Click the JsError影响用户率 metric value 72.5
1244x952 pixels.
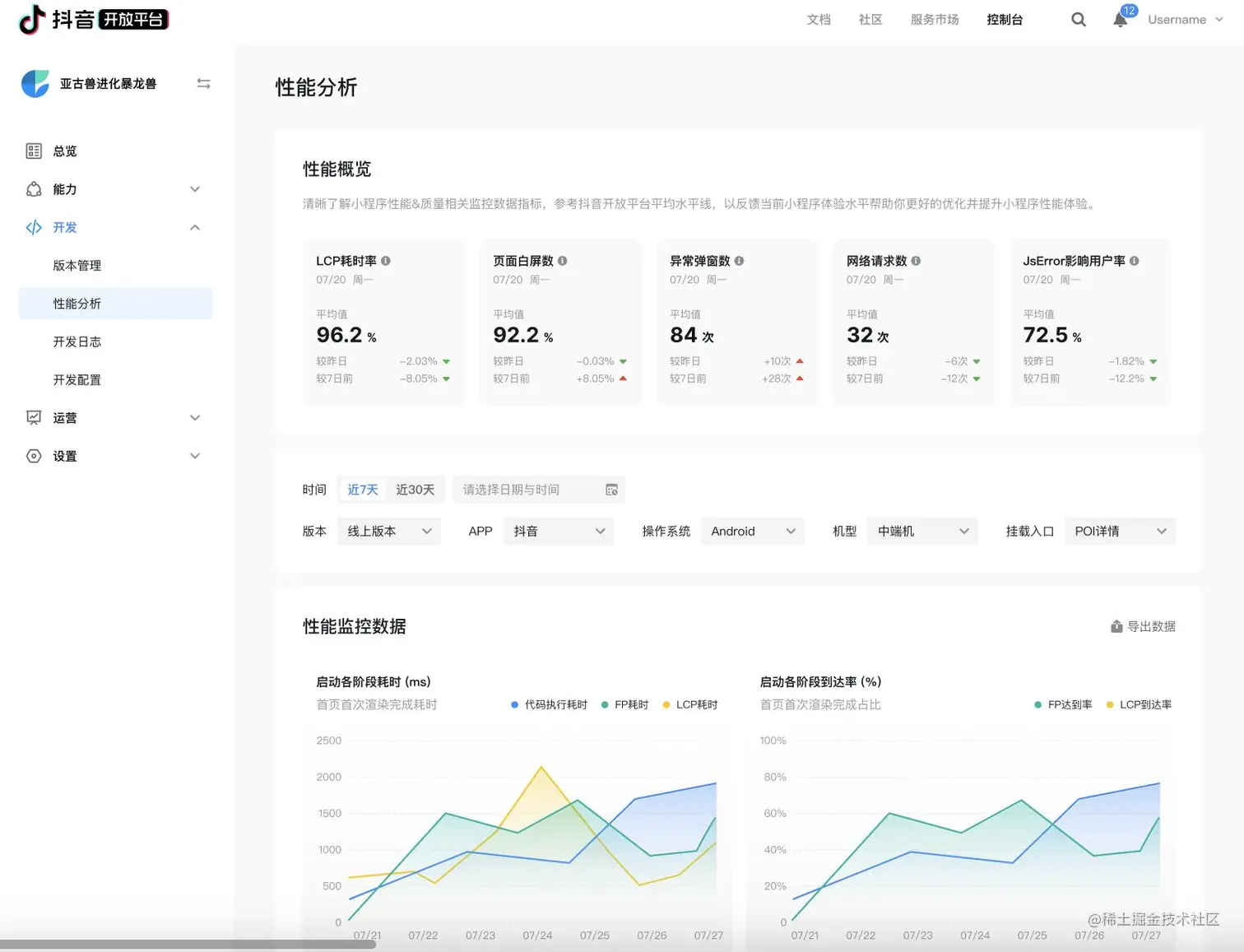pos(1046,336)
